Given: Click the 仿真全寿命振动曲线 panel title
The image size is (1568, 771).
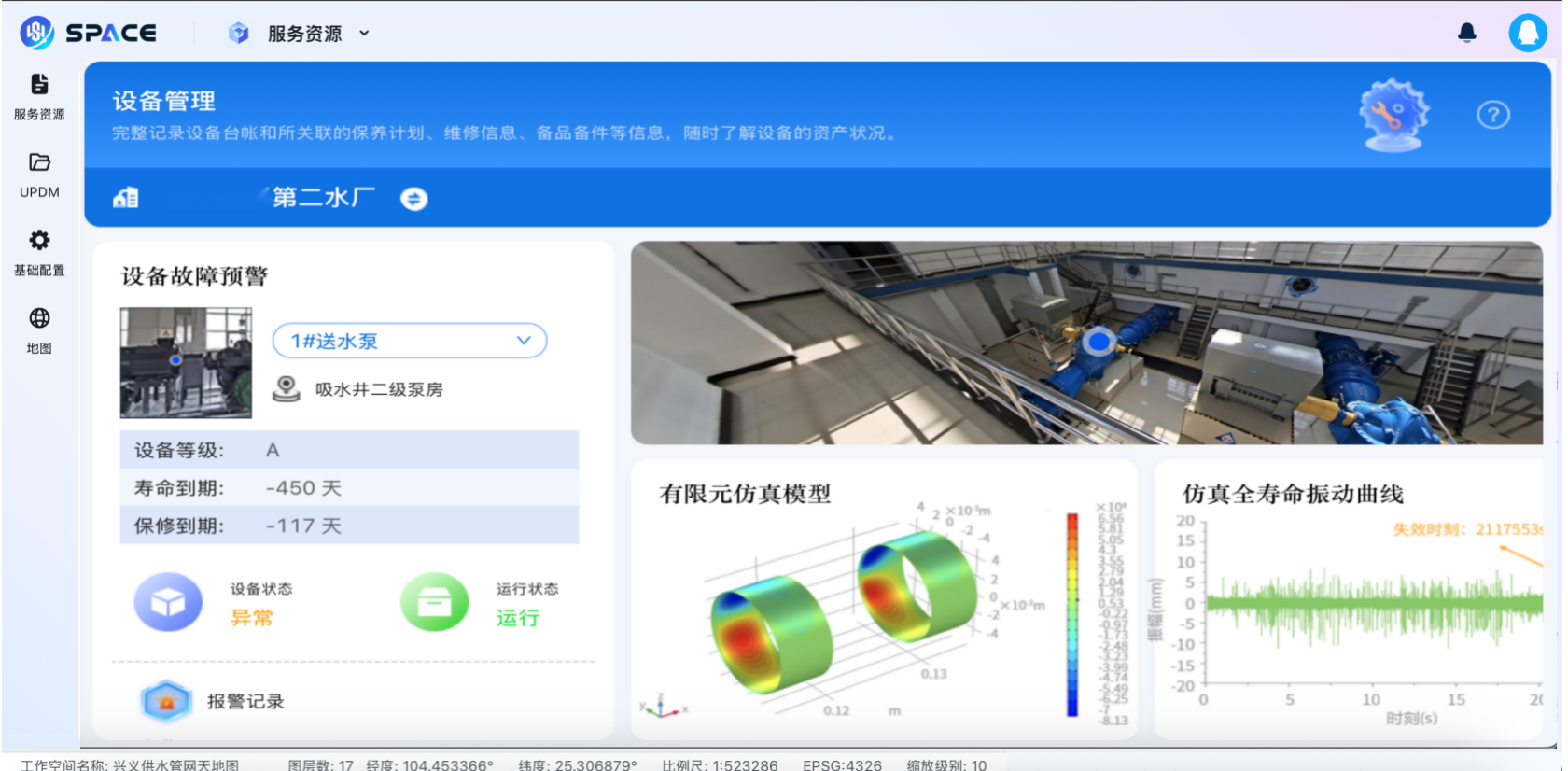Looking at the screenshot, I should point(1293,494).
